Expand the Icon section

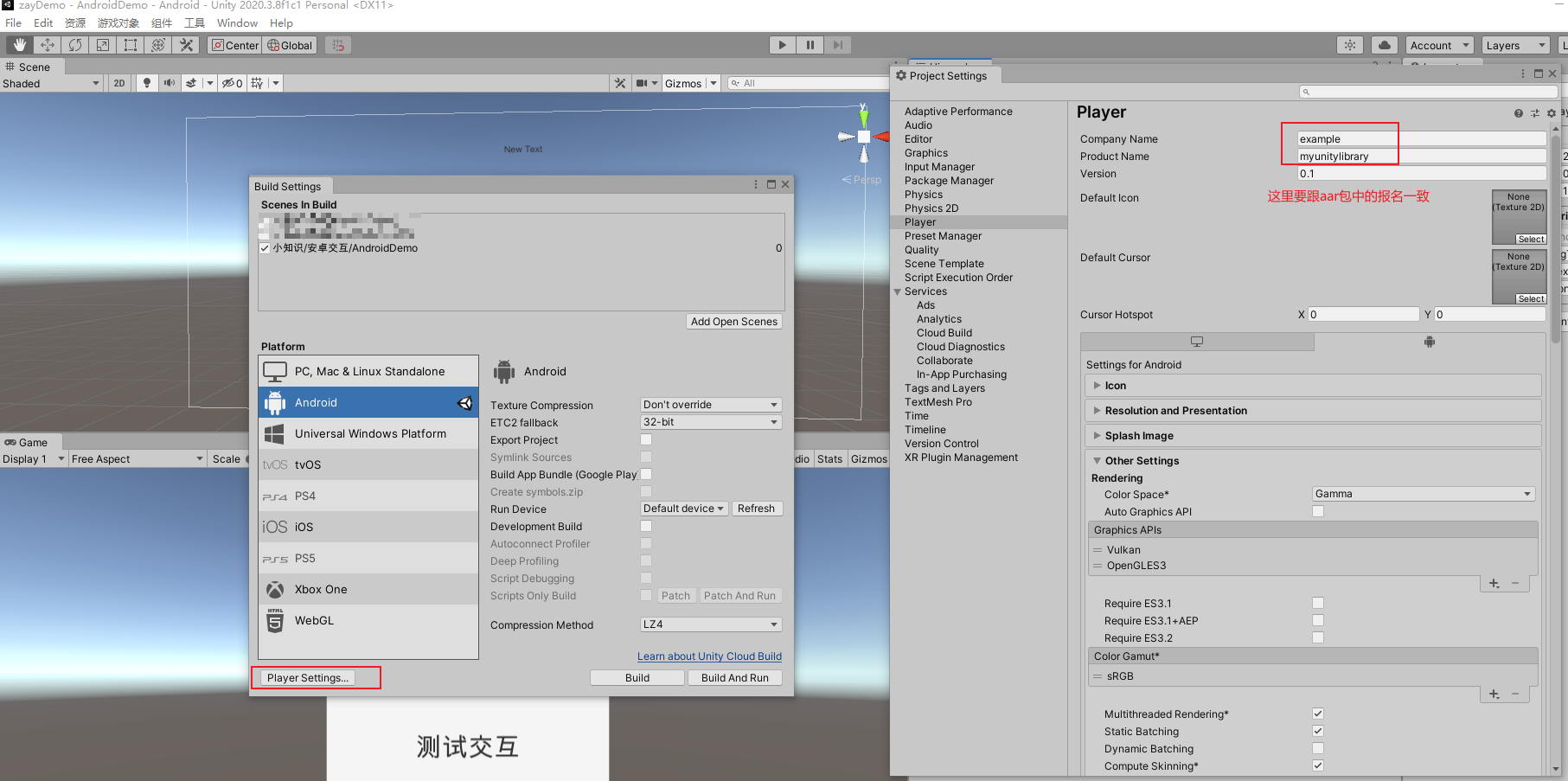point(1313,386)
